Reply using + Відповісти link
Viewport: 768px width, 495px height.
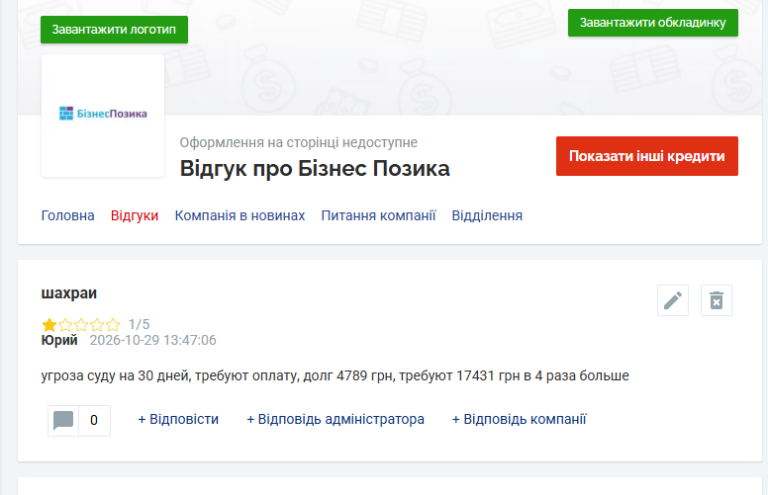pyautogui.click(x=178, y=419)
